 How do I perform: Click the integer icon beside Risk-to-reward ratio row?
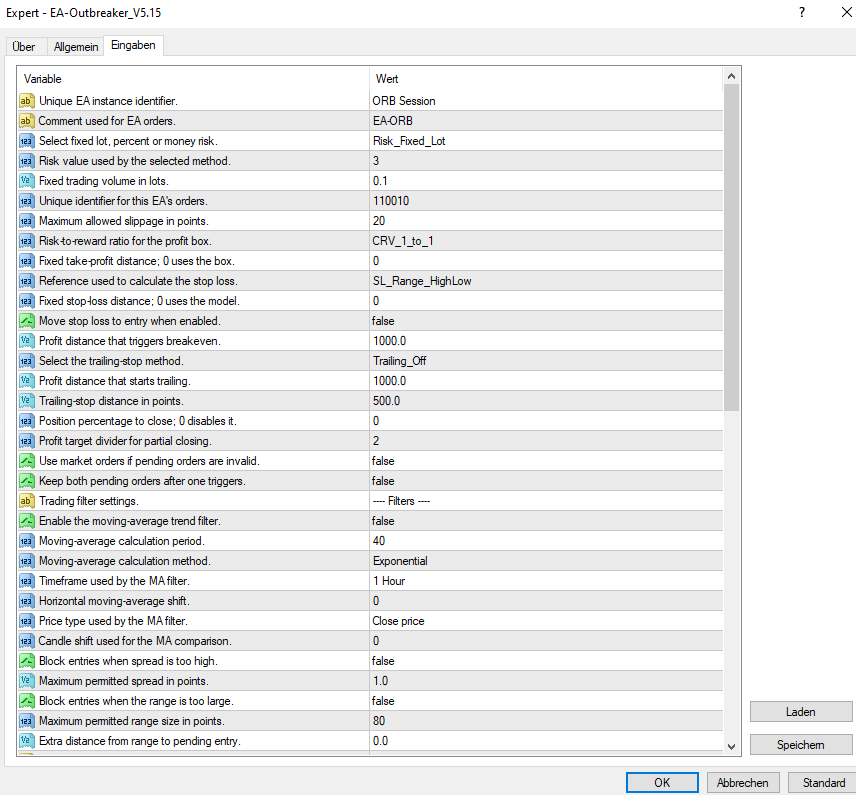point(27,241)
